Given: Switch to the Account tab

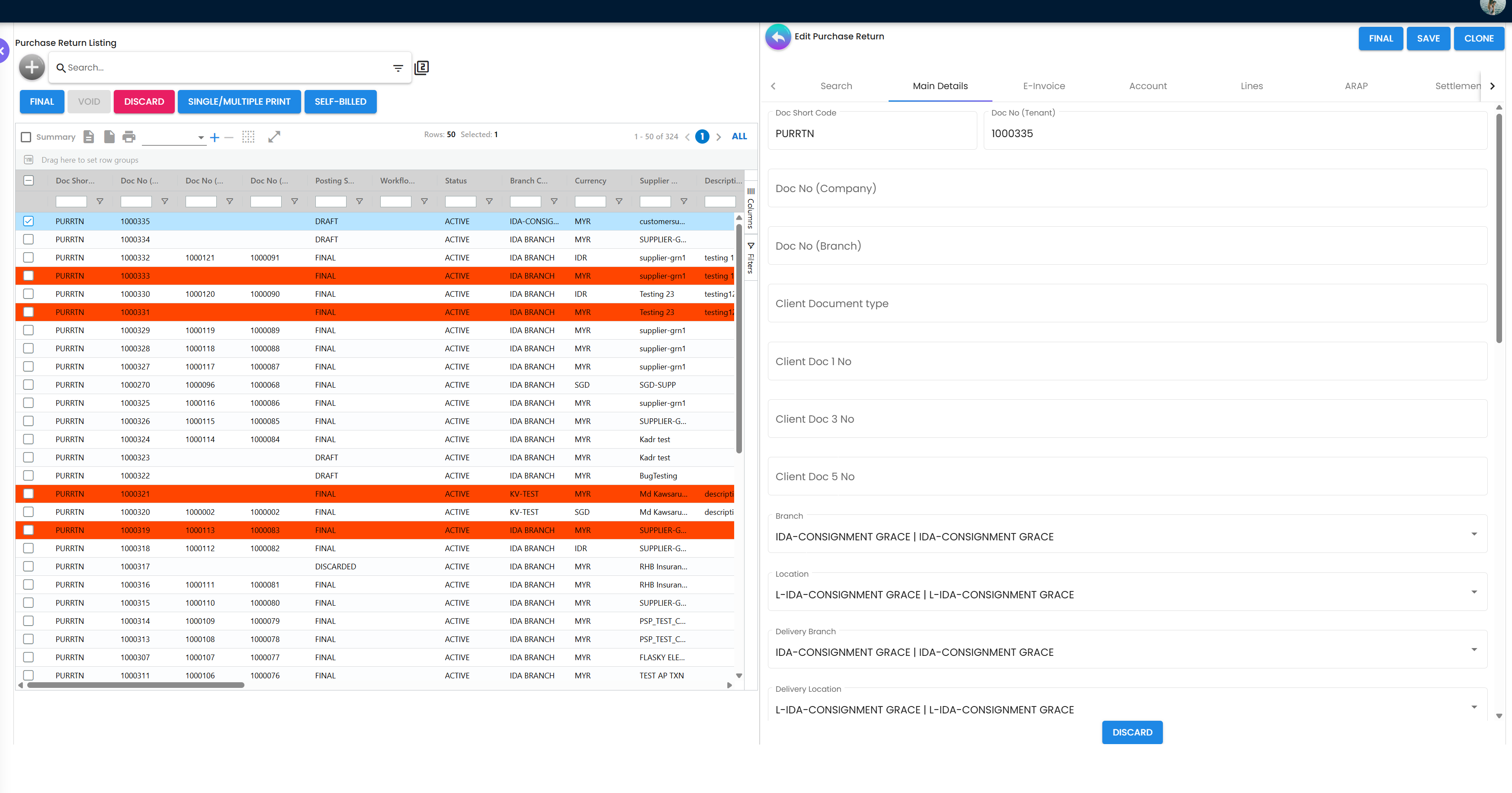Looking at the screenshot, I should [1147, 86].
